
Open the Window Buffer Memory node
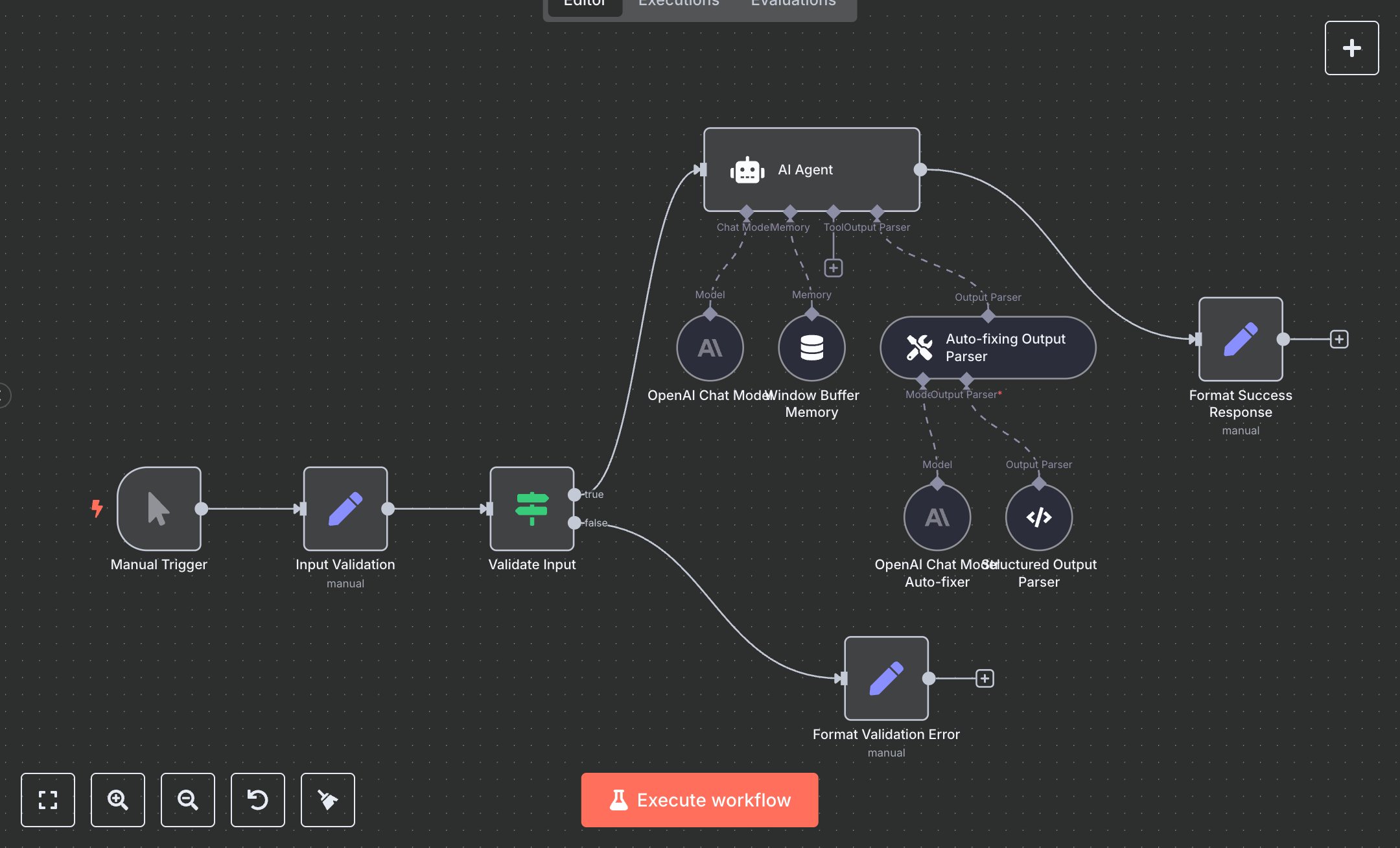812,347
